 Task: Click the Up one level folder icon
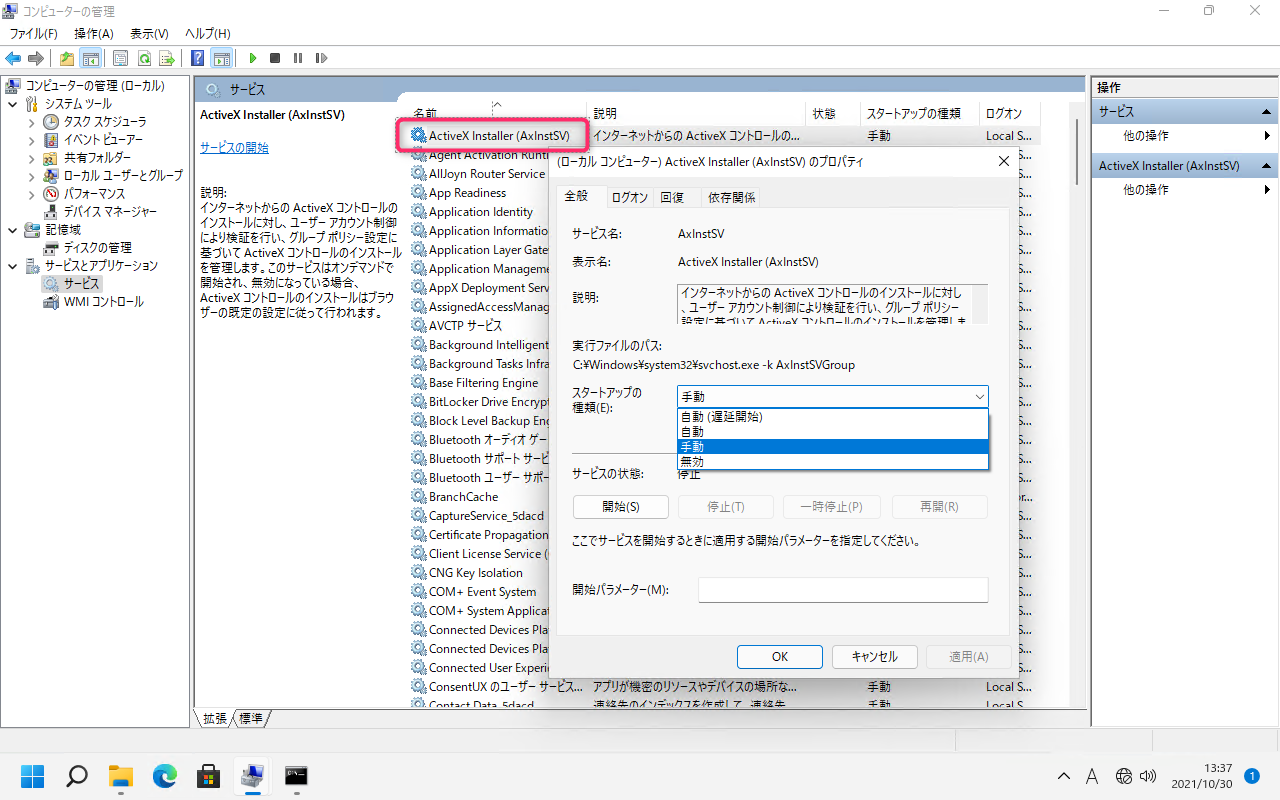click(66, 58)
